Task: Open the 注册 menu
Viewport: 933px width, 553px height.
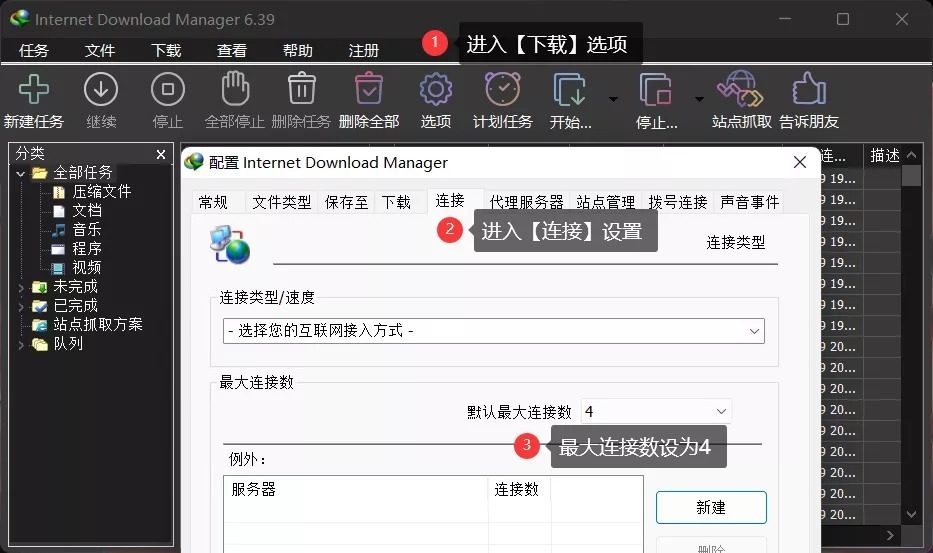Action: tap(364, 51)
